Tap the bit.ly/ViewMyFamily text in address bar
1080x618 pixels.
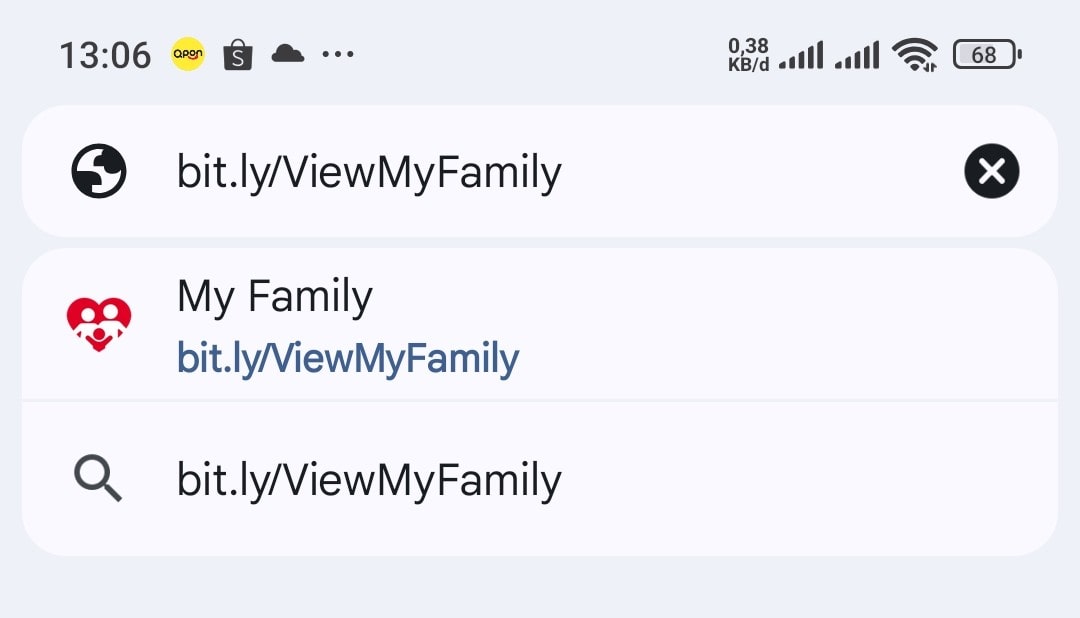[369, 172]
